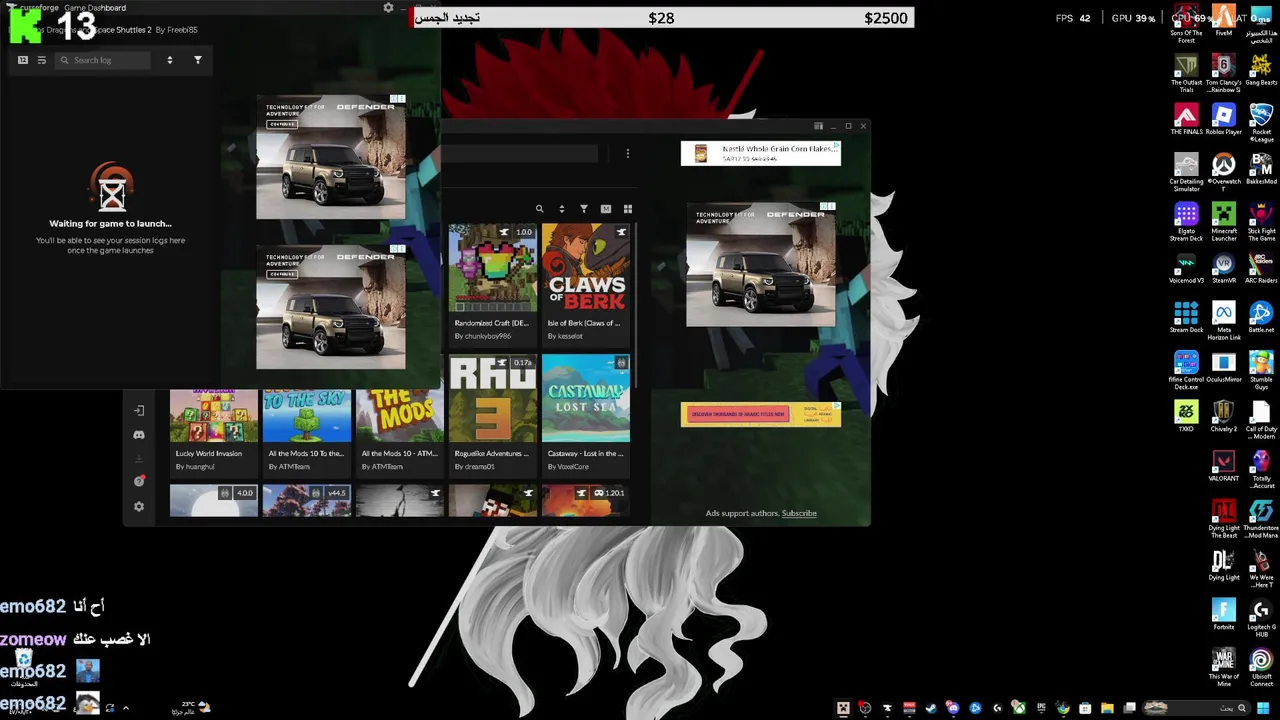The width and height of the screenshot is (1280, 720).
Task: Open Battle.net desktop icon
Action: pyautogui.click(x=1261, y=318)
